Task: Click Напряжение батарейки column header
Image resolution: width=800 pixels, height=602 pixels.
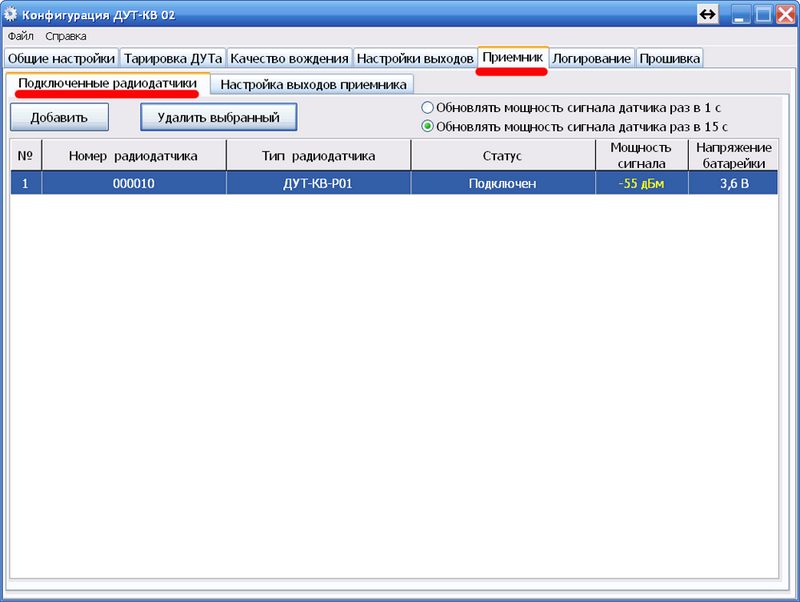Action: coord(734,155)
